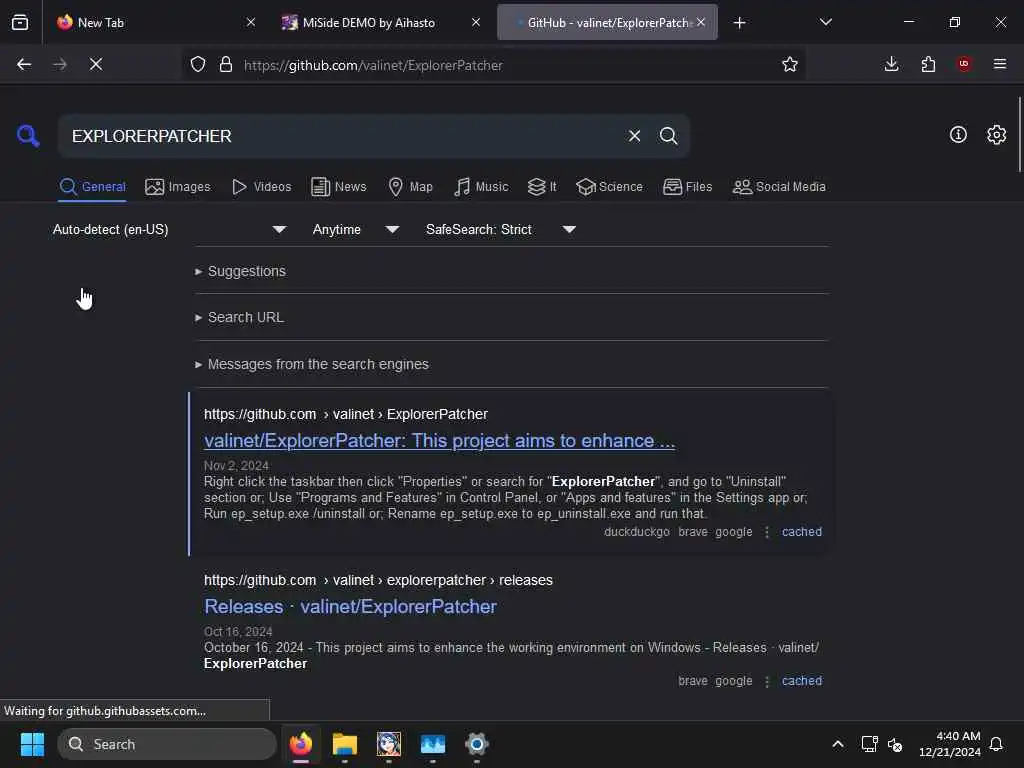The height and width of the screenshot is (768, 1024).
Task: Switch to the Images category
Action: pos(178,187)
